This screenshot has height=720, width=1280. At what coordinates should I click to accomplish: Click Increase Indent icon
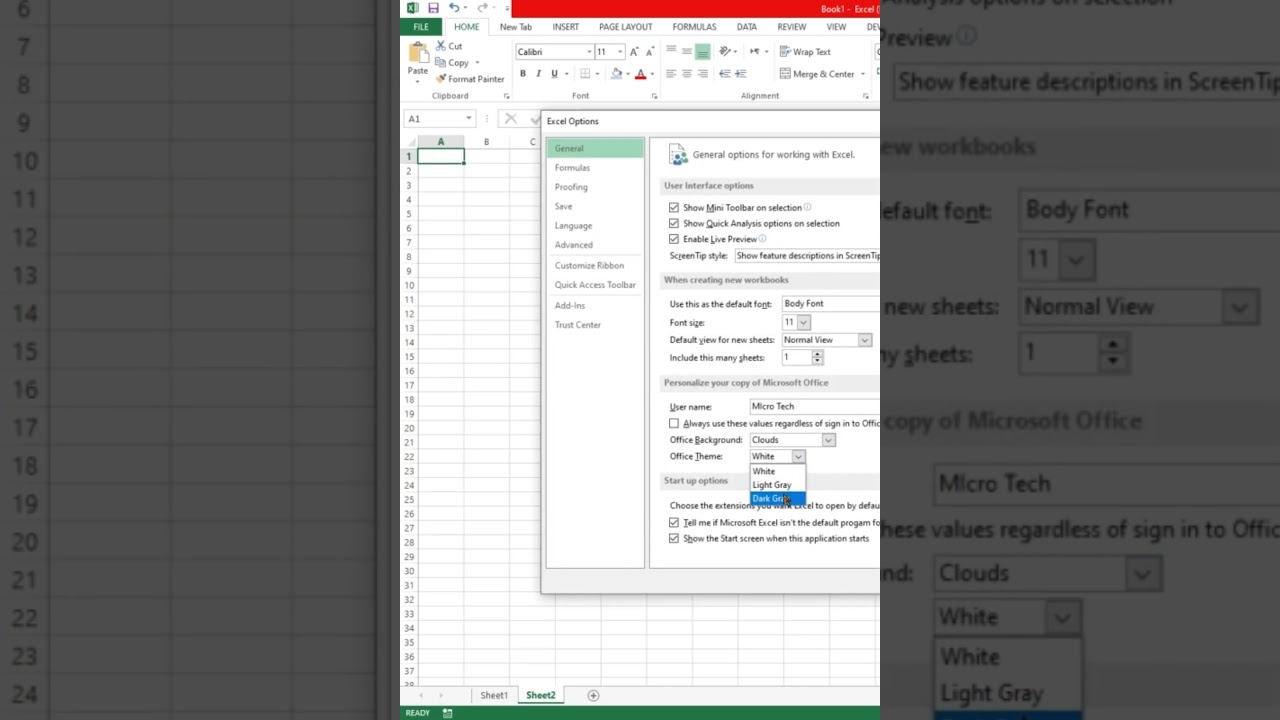[741, 74]
